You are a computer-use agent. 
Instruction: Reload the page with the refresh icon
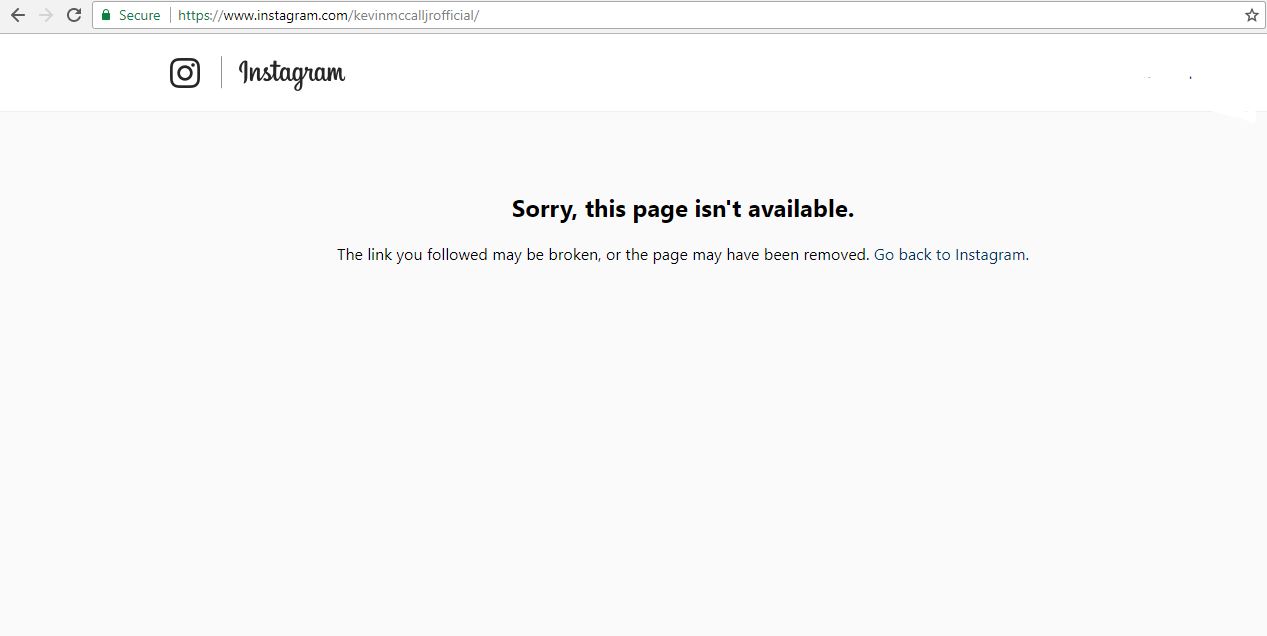tap(73, 15)
